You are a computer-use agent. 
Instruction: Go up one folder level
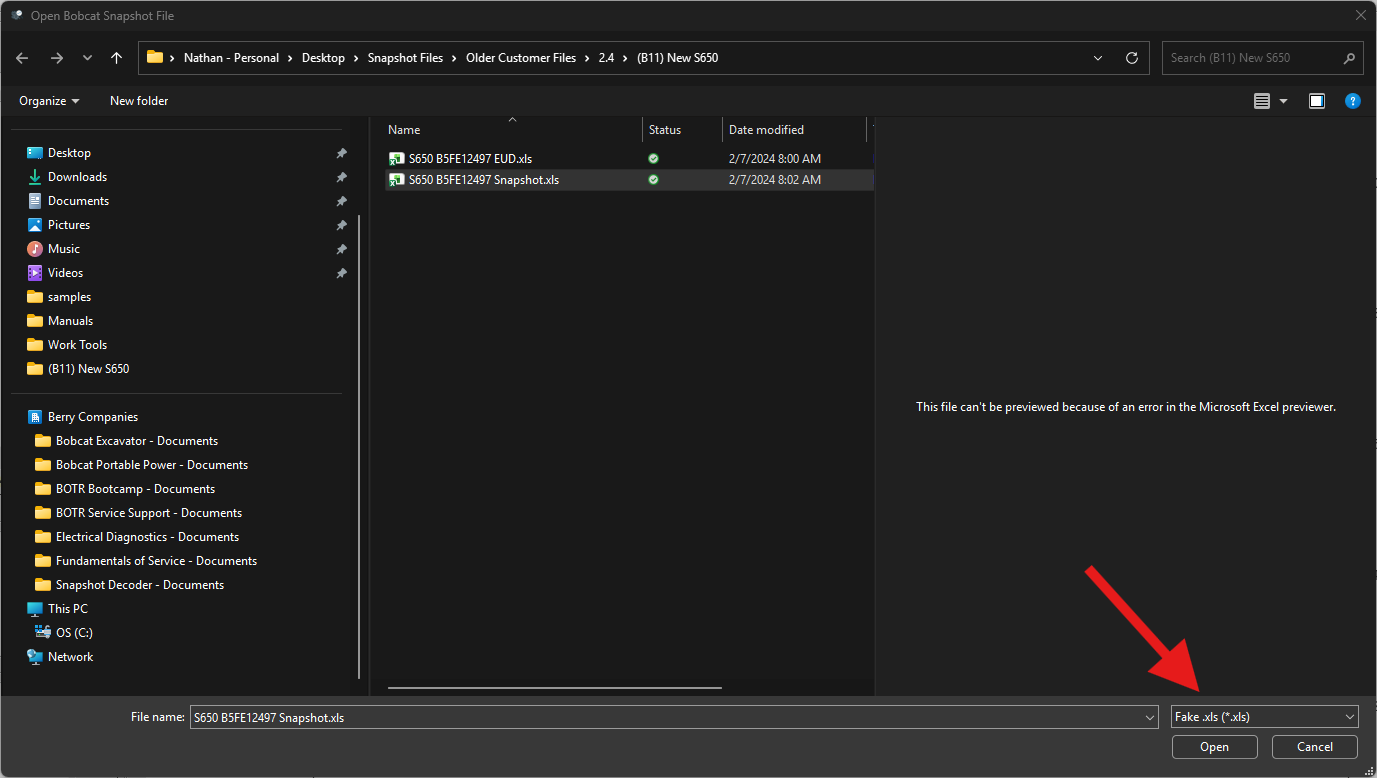pyautogui.click(x=117, y=58)
